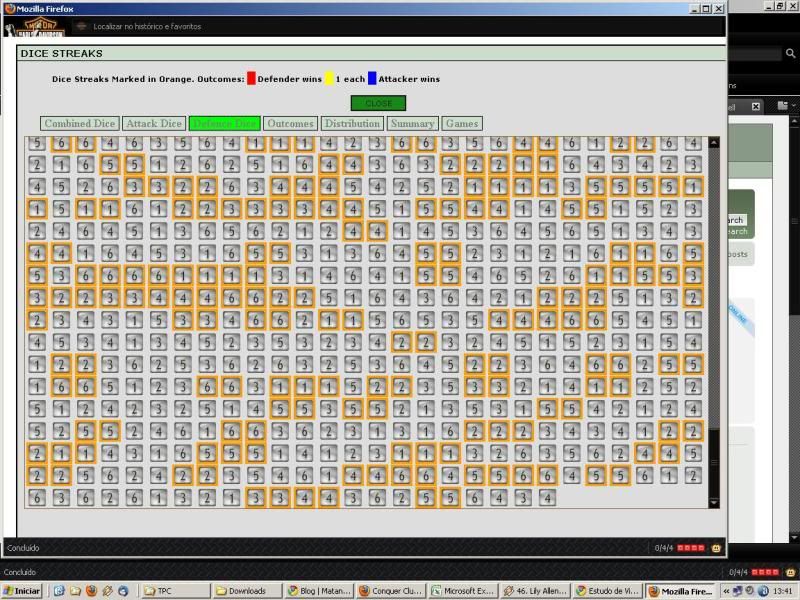The image size is (800, 600).
Task: Expand hidden system tray icons chevron
Action: [726, 591]
